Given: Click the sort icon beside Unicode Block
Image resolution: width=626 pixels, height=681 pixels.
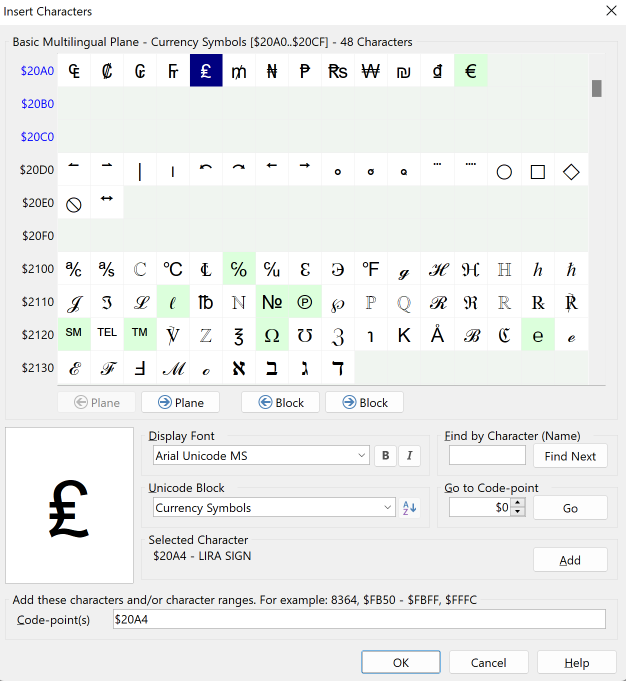Looking at the screenshot, I should (x=409, y=508).
